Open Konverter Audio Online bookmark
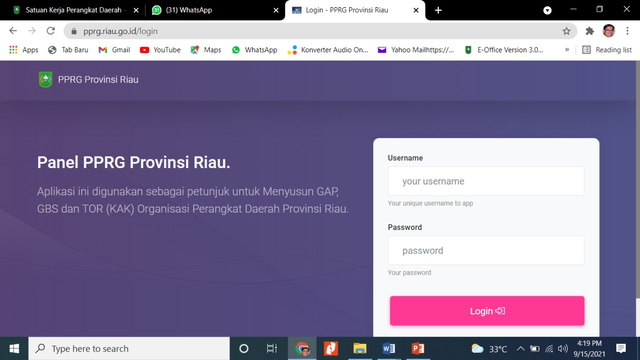The width and height of the screenshot is (640, 360). 328,50
